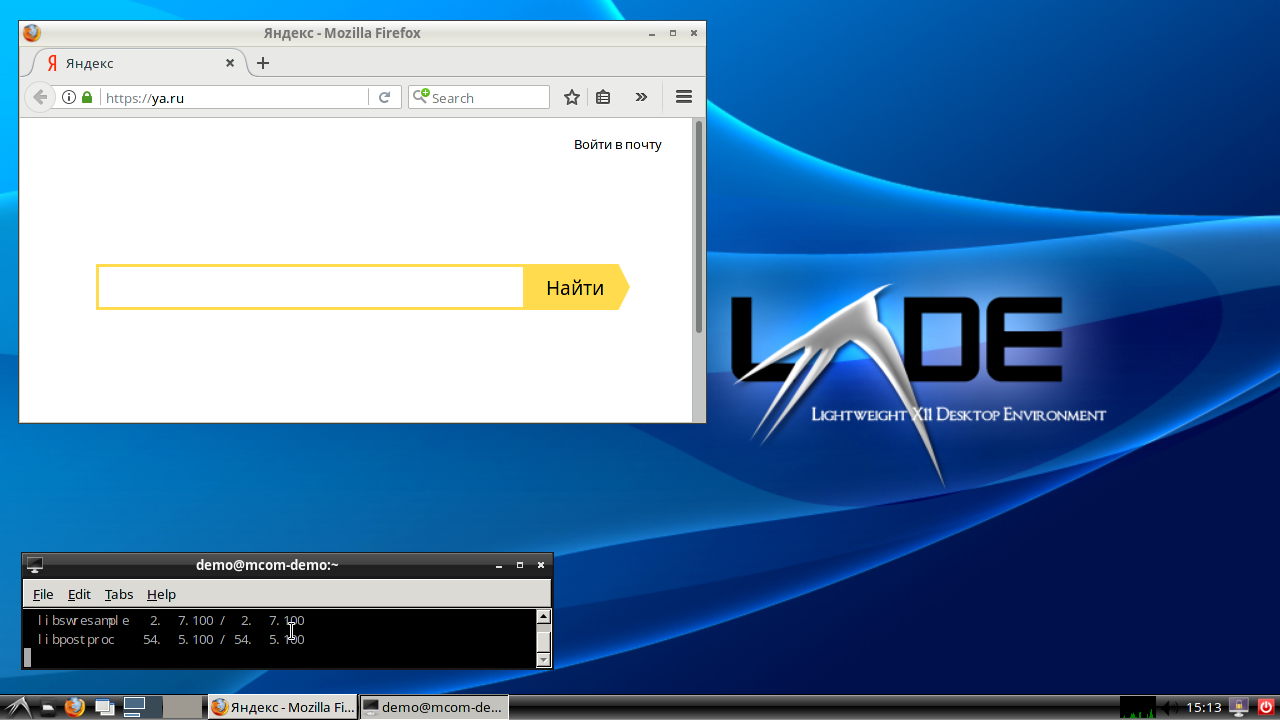
Task: Click the padlock security icon in the address bar
Action: coord(87,97)
